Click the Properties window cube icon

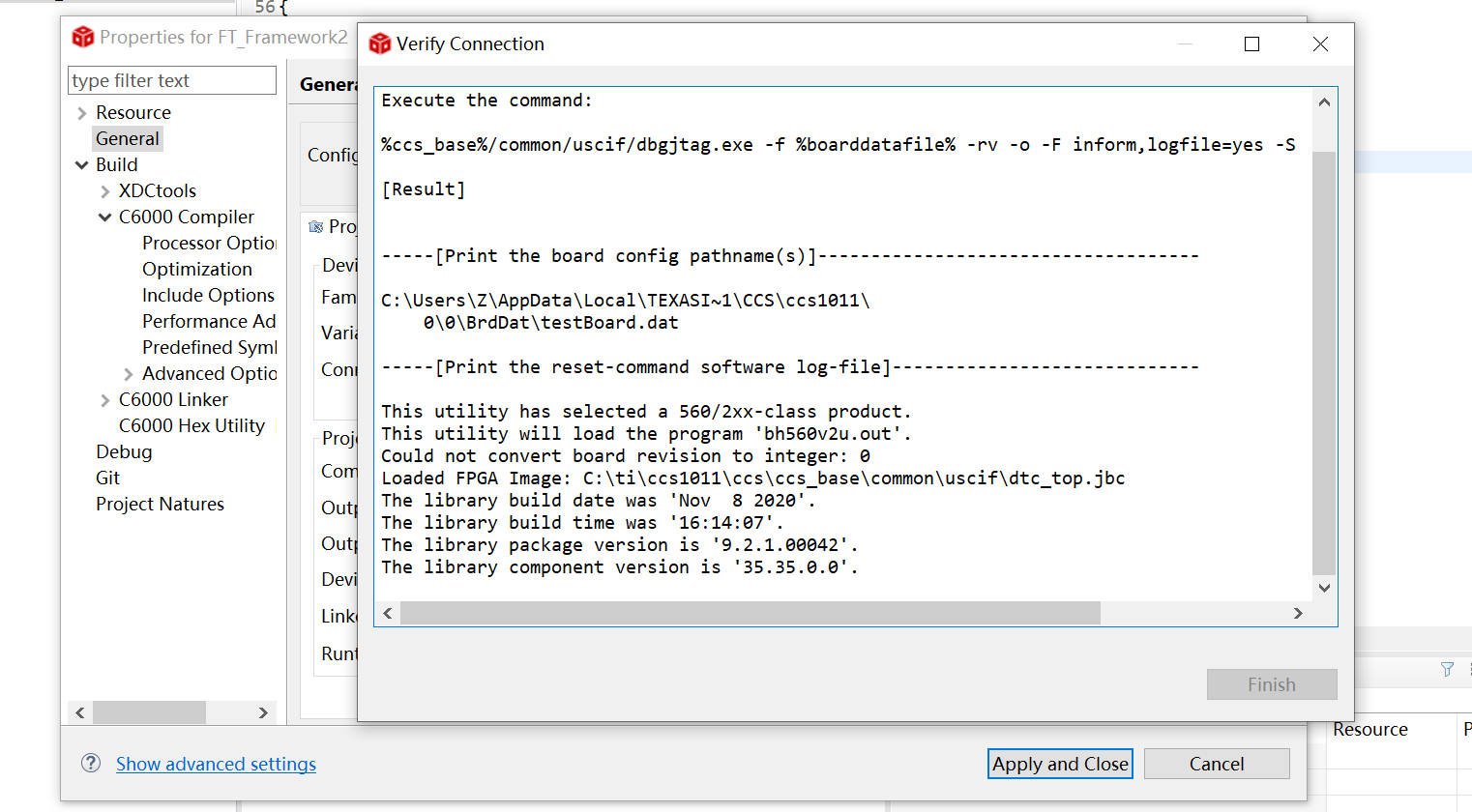tap(83, 37)
